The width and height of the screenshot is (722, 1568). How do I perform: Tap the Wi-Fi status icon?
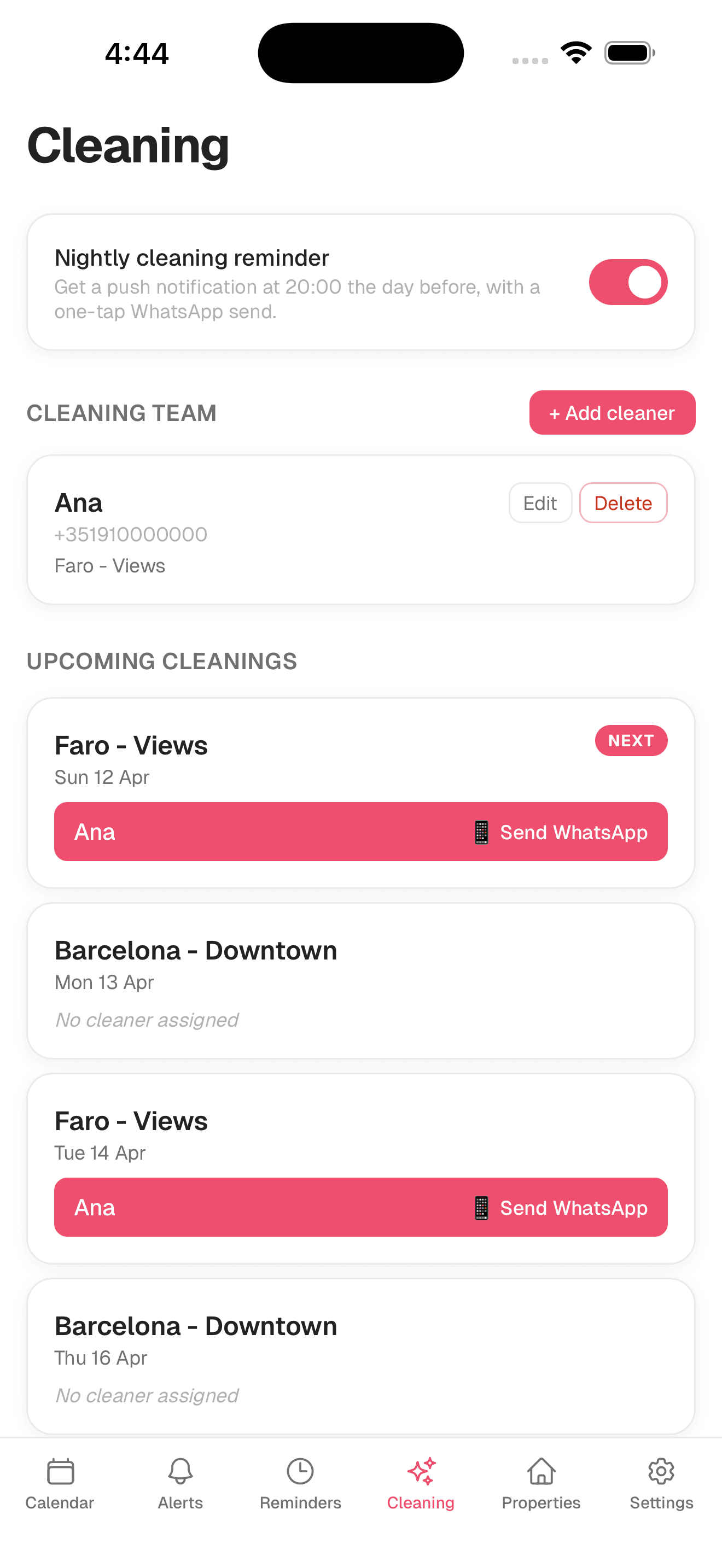576,52
